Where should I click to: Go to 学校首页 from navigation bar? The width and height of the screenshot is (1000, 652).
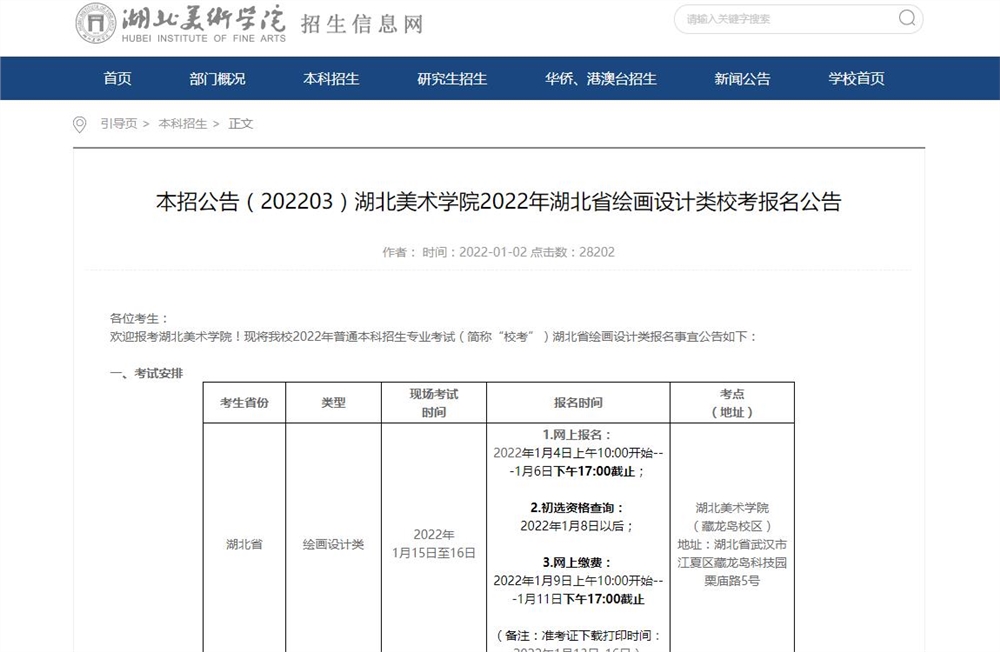tap(857, 78)
